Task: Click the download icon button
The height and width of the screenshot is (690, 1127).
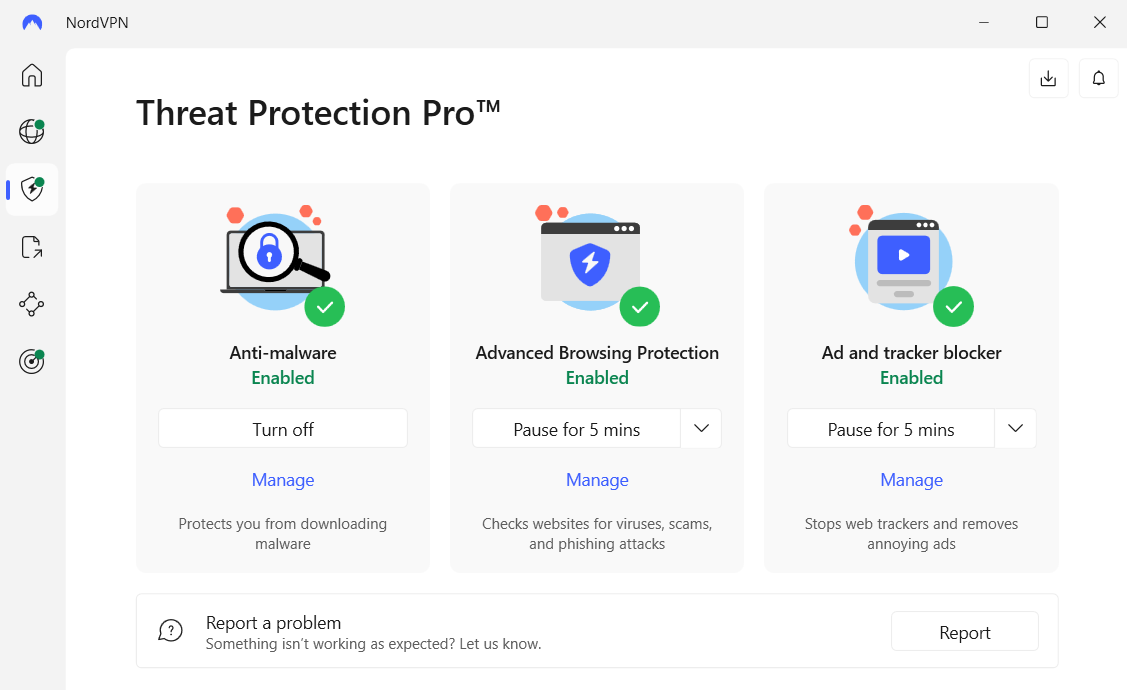Action: click(x=1048, y=78)
